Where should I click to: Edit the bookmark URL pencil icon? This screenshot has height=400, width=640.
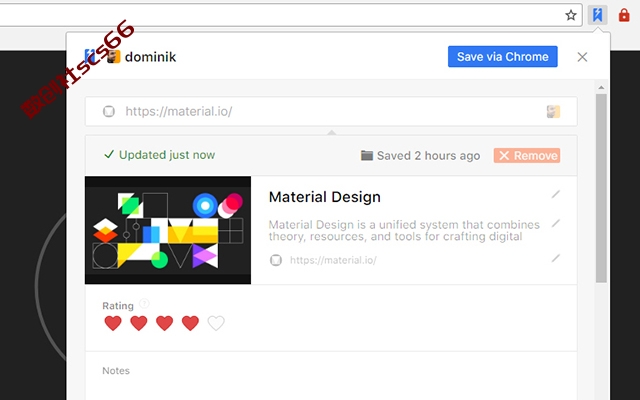pos(556,258)
